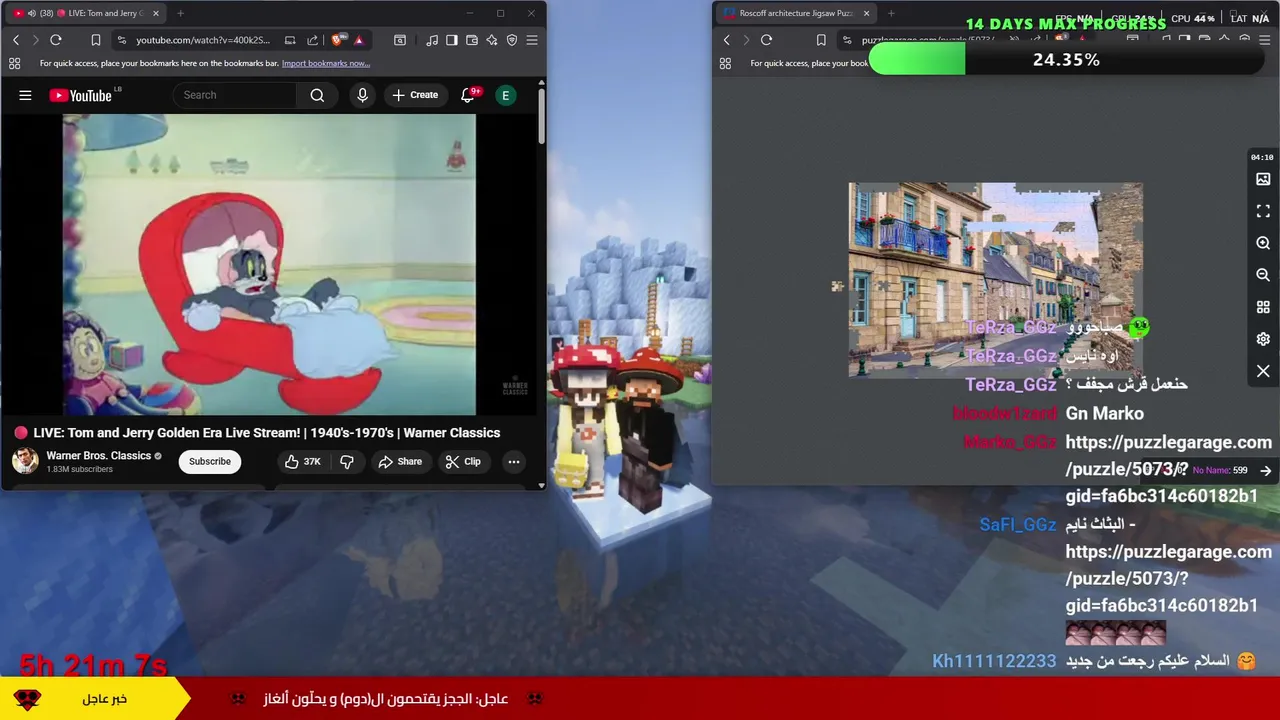Bookmark the puzzlegarage page

pyautogui.click(x=821, y=40)
